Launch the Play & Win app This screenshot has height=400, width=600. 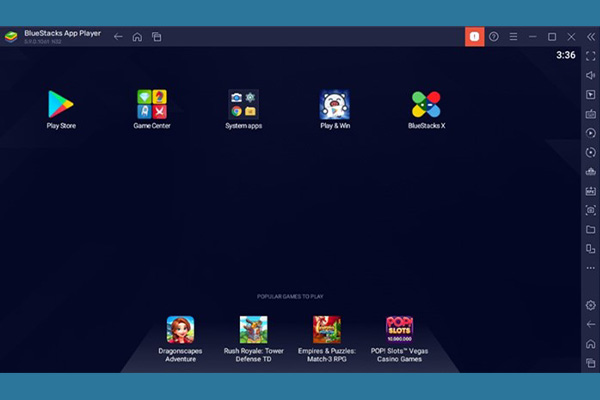coord(335,109)
